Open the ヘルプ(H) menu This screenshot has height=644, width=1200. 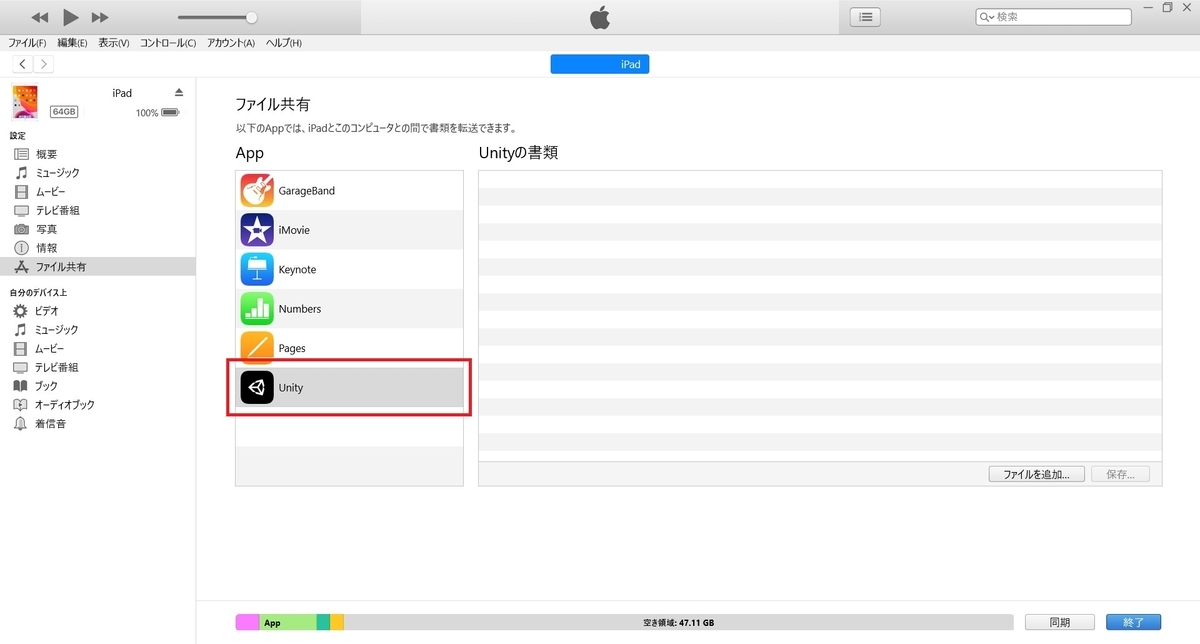tap(283, 43)
